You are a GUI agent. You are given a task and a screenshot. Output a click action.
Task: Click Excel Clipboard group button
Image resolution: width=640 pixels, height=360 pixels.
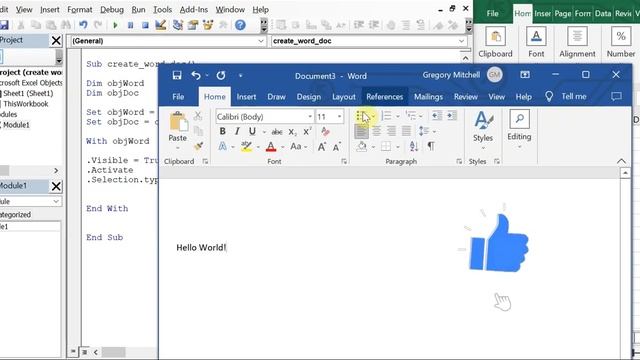tap(495, 42)
